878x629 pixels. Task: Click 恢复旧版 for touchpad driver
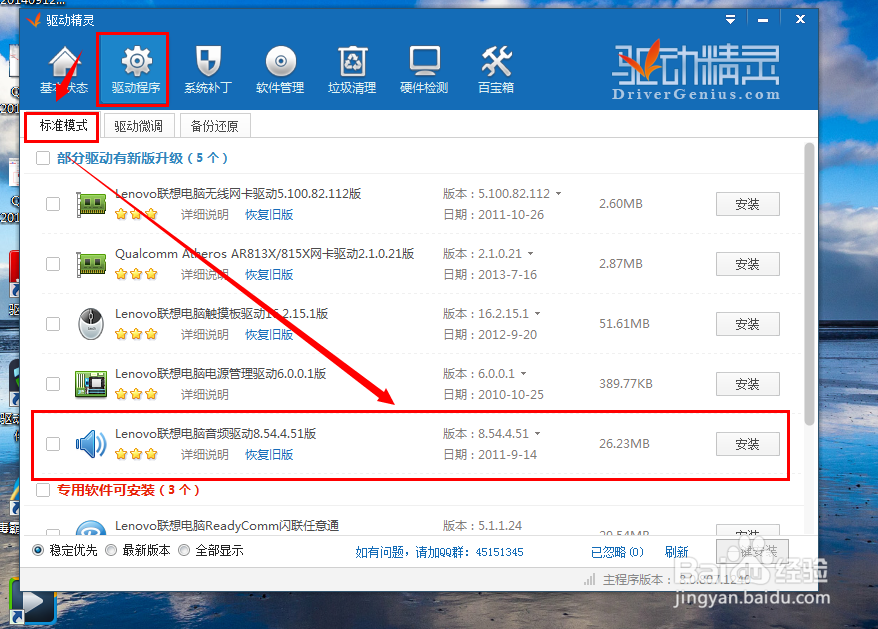click(x=269, y=334)
